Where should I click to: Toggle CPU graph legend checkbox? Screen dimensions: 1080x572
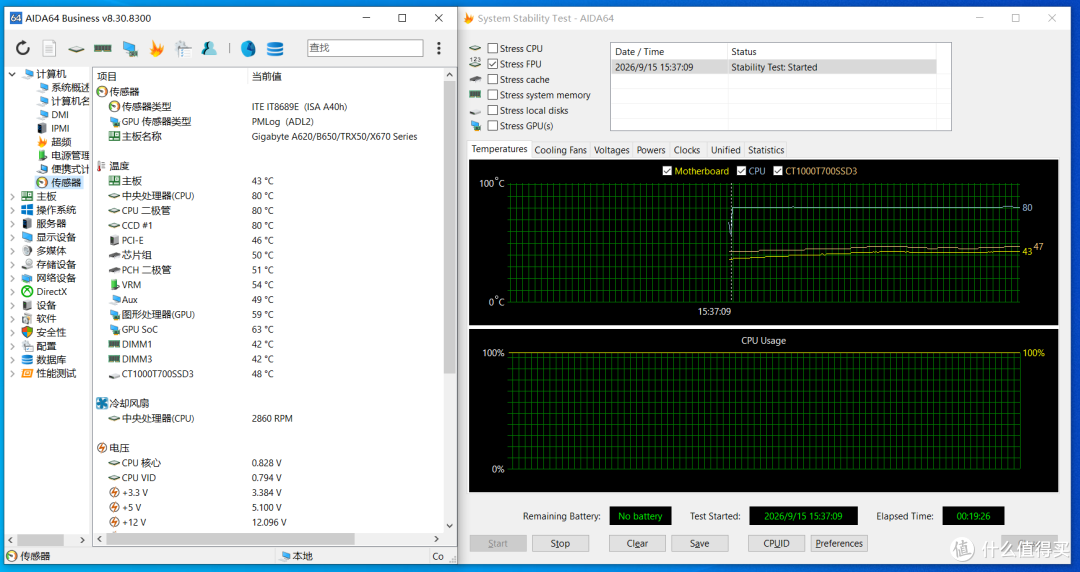741,171
